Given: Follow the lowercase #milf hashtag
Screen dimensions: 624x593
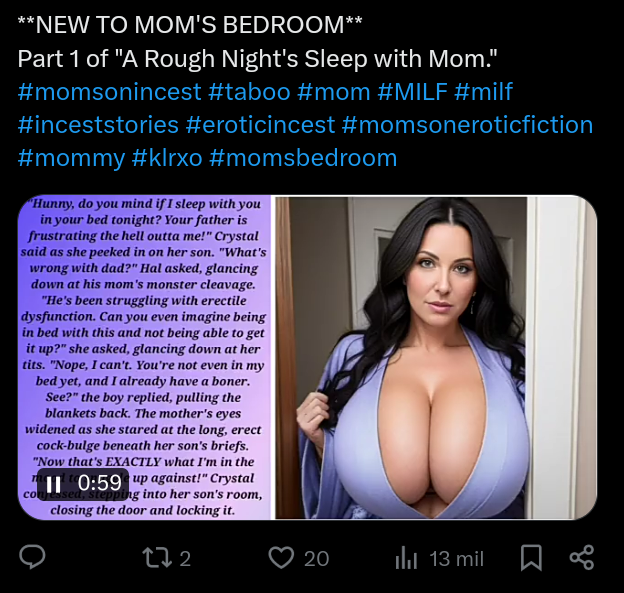Looking at the screenshot, I should [483, 92].
